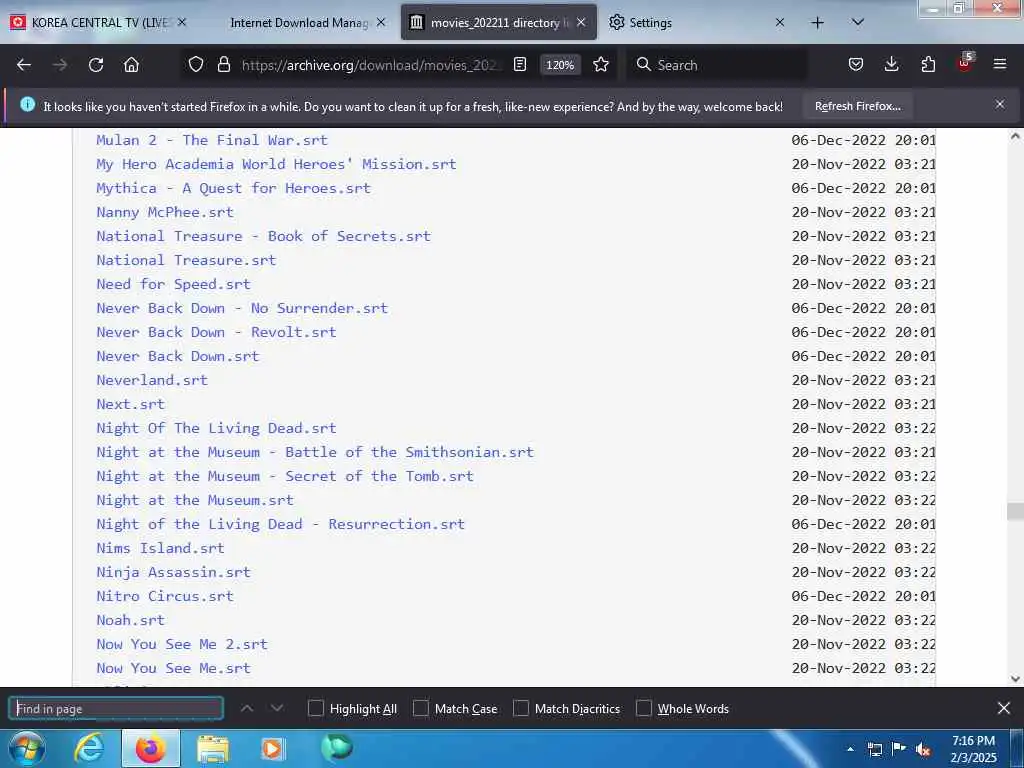Image resolution: width=1024 pixels, height=768 pixels.
Task: Click the Find in page field
Action: click(116, 709)
